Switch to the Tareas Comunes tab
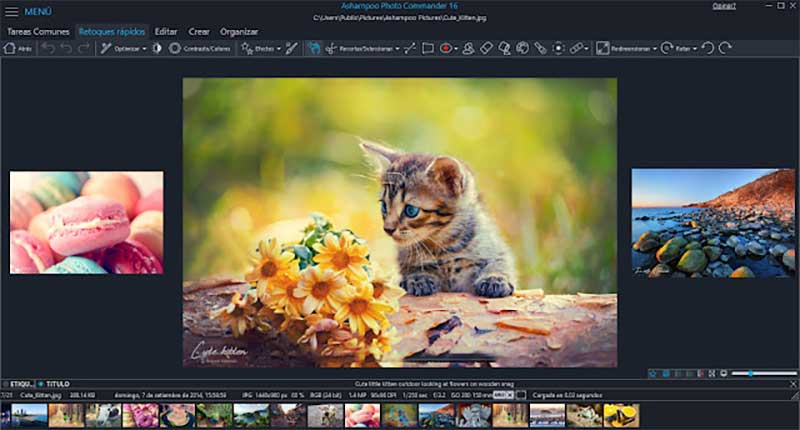Screen dimensions: 800x430 [39, 31]
